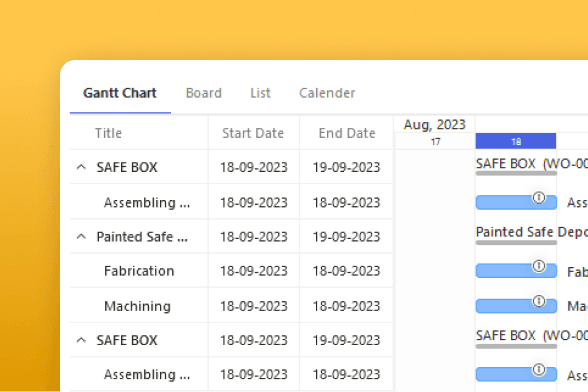
Task: Click the Fabrication blue Gantt bar
Action: 516,271
